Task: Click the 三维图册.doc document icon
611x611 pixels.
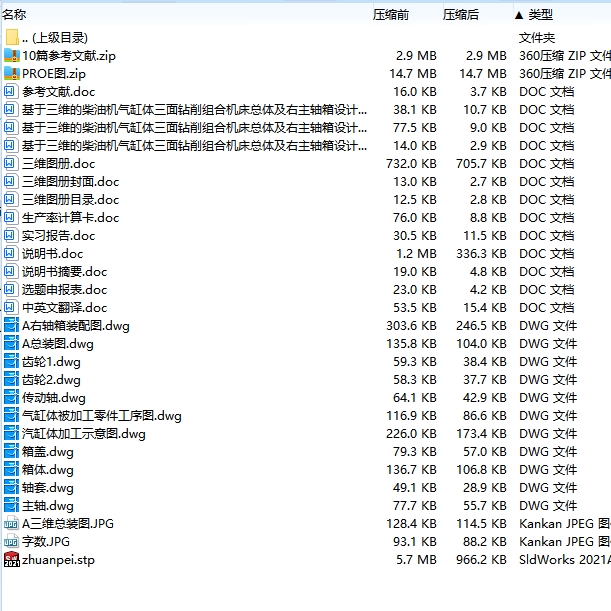Action: pos(11,163)
